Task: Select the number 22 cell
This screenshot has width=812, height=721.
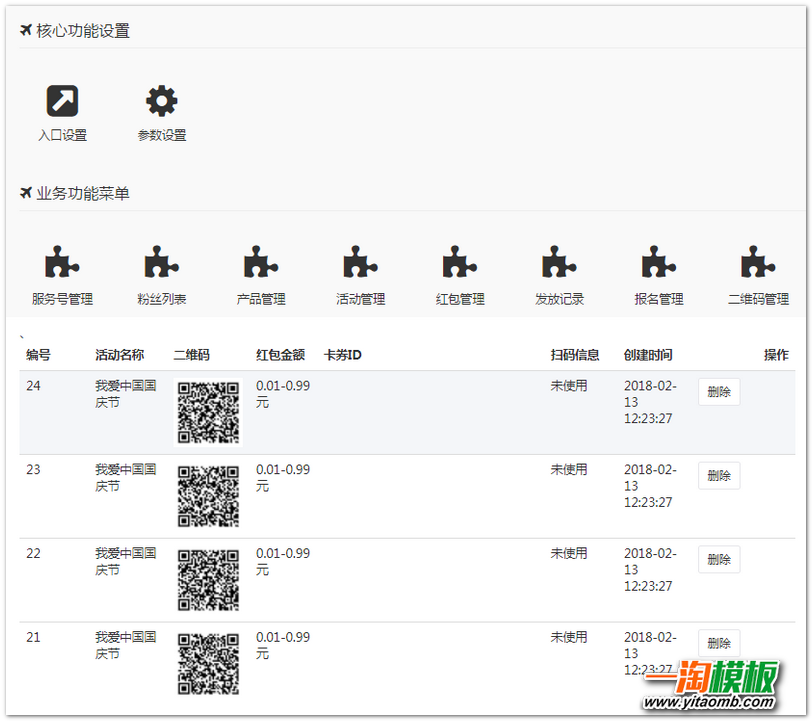Action: 34,554
